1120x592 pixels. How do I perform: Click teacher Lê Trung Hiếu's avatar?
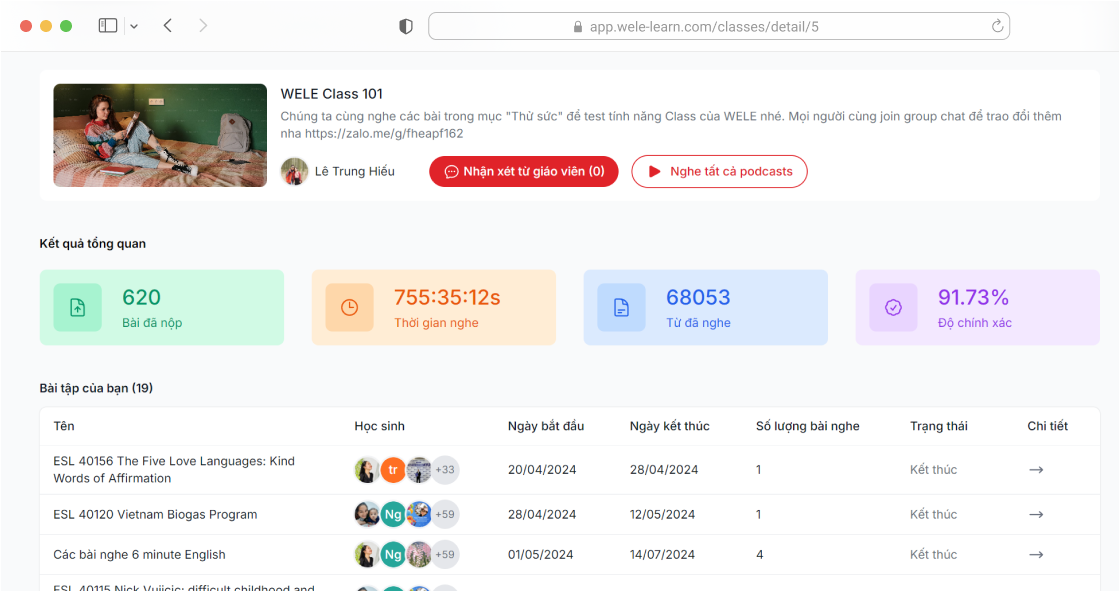click(294, 171)
